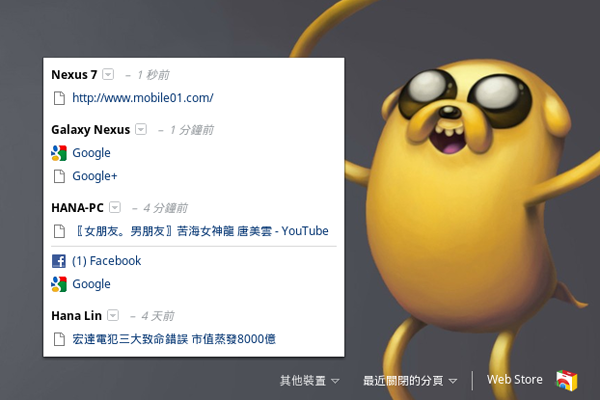
Task: Click the page icon beside mobile01.com link
Action: 59,98
